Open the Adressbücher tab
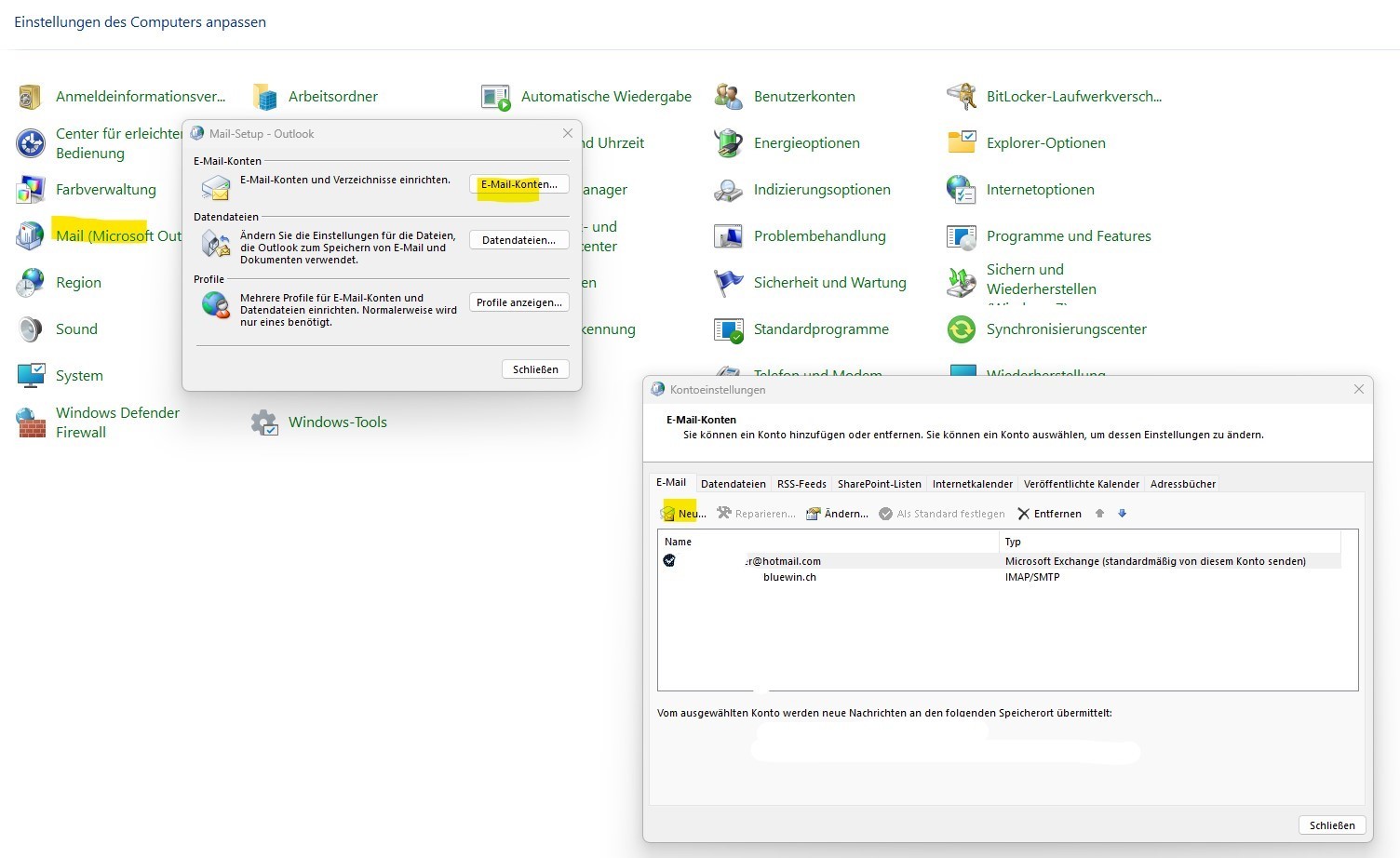 pyautogui.click(x=1182, y=484)
